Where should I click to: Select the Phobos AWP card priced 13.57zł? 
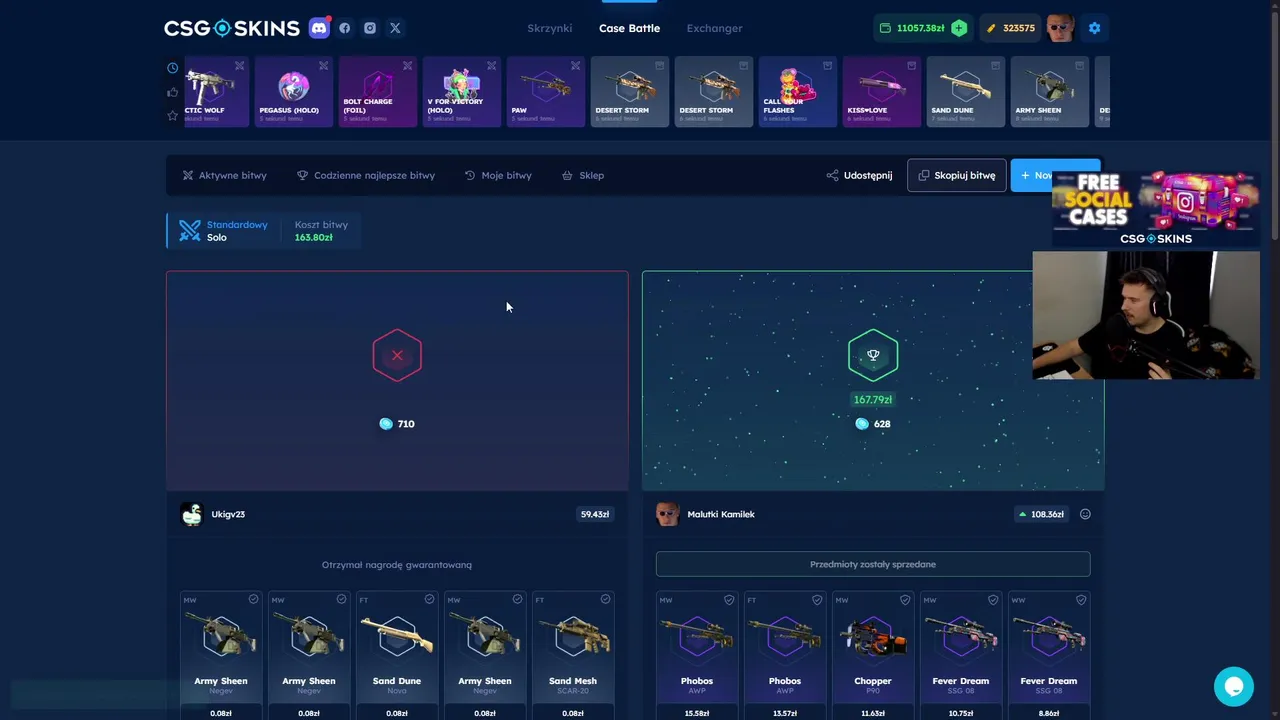pos(785,655)
